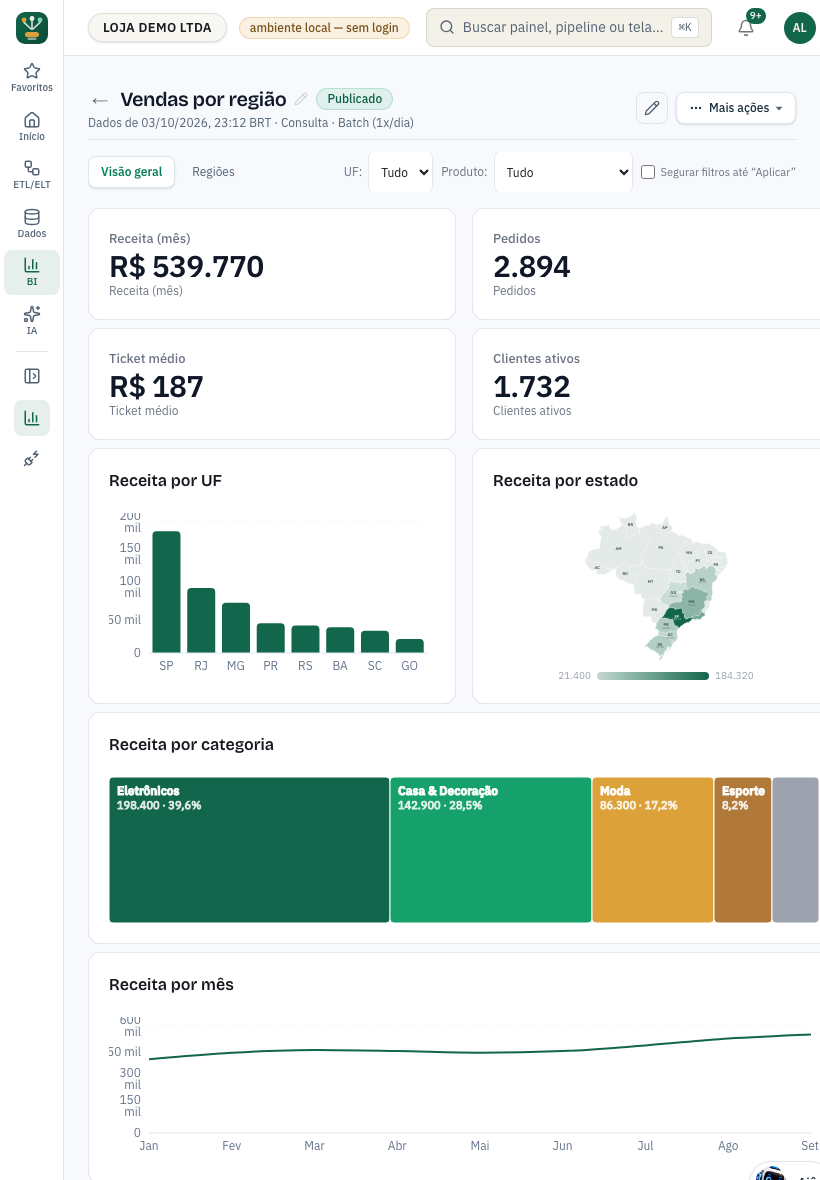
Task: Click the Receita por mês chart title
Action: 172,984
